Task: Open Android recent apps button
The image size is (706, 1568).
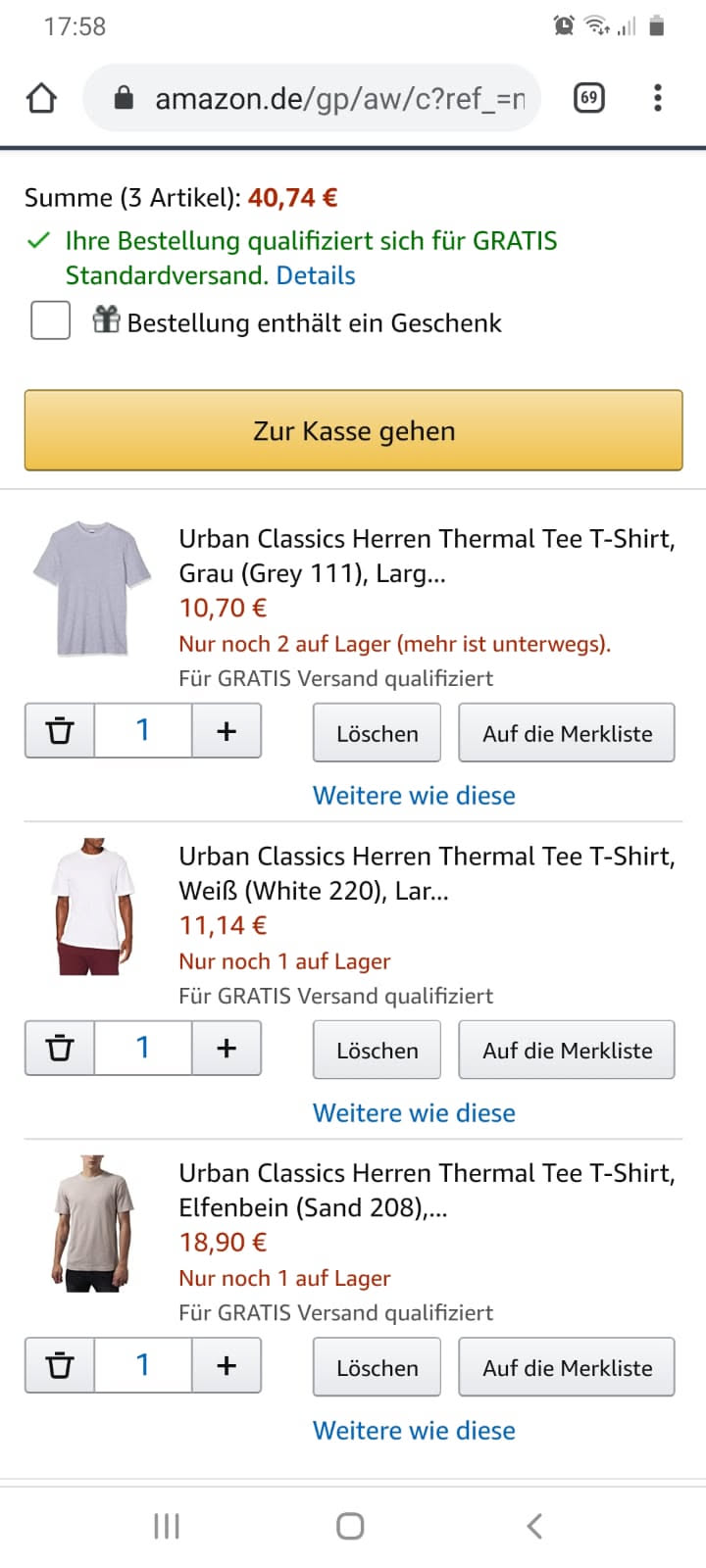Action: (x=167, y=1526)
